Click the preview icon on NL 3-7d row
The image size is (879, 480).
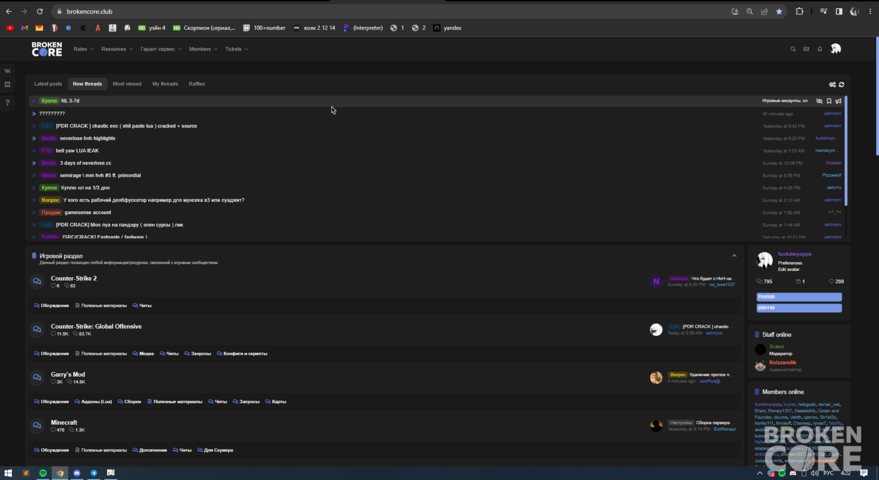(819, 101)
